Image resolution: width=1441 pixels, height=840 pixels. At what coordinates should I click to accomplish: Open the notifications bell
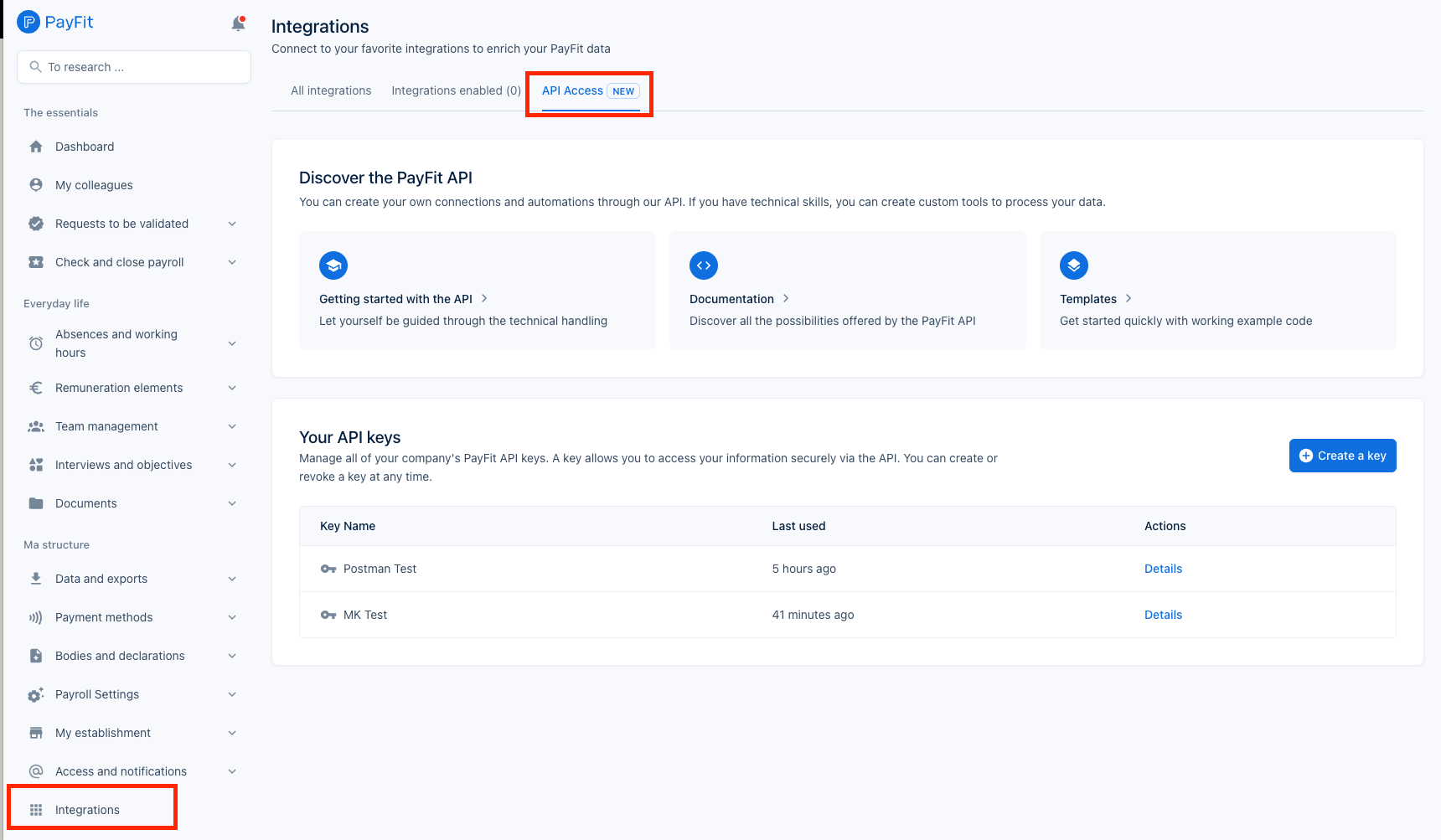pyautogui.click(x=239, y=23)
